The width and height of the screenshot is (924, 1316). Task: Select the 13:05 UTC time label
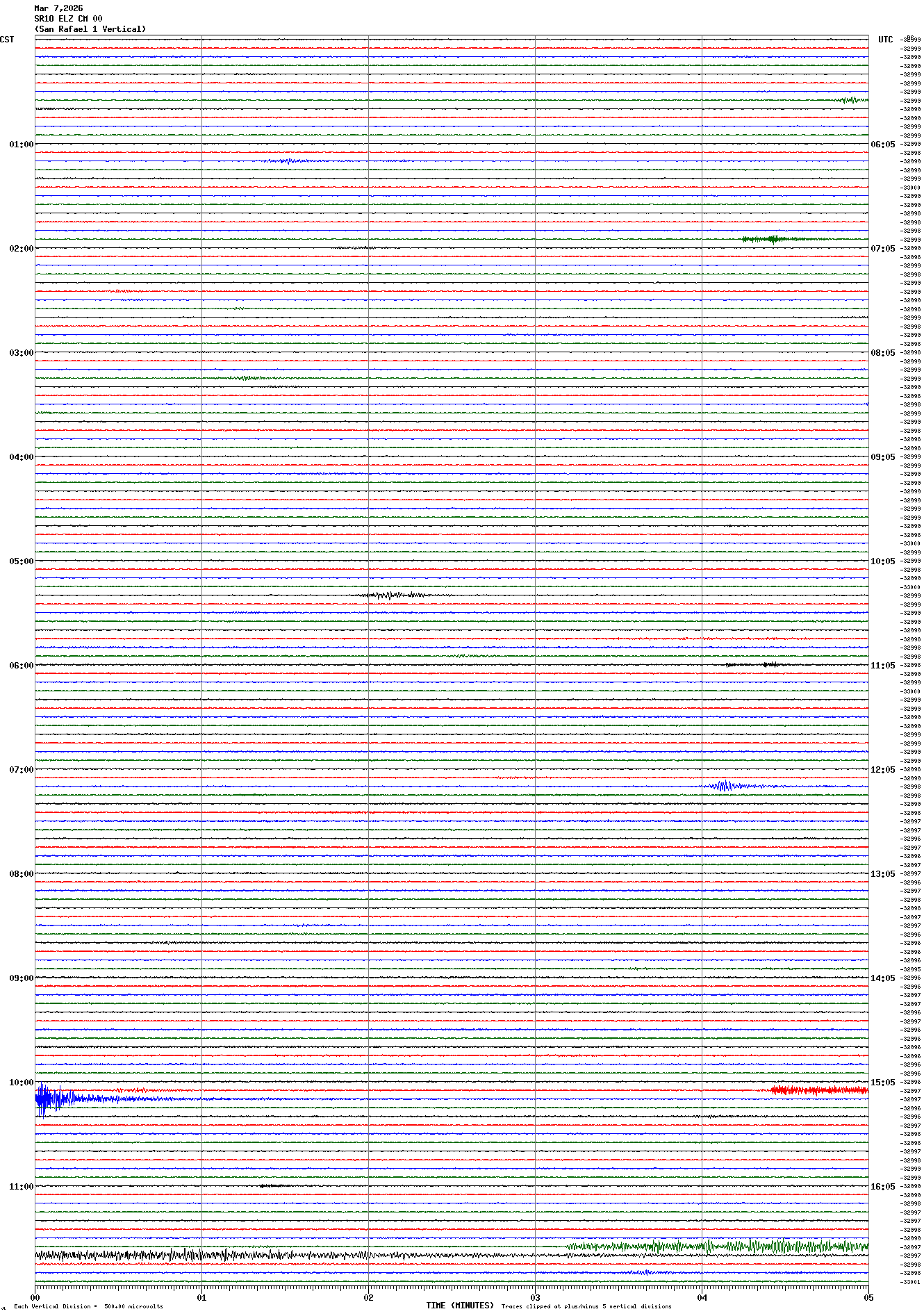882,874
